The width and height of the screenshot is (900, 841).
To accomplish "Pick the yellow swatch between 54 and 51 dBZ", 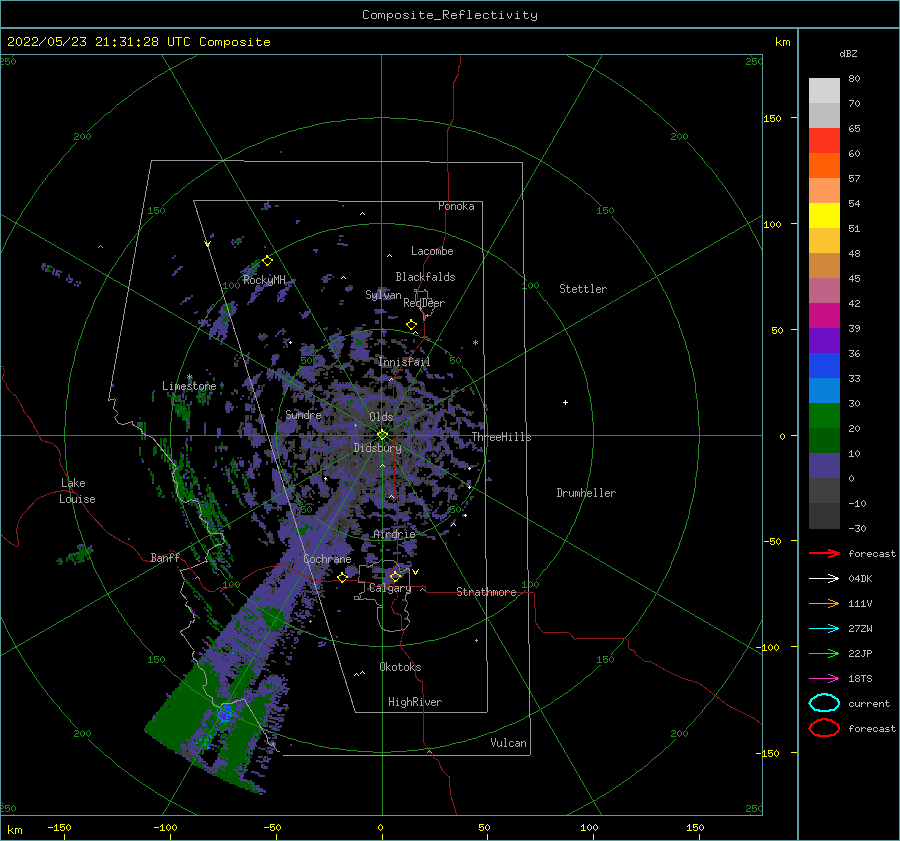I will 824,216.
